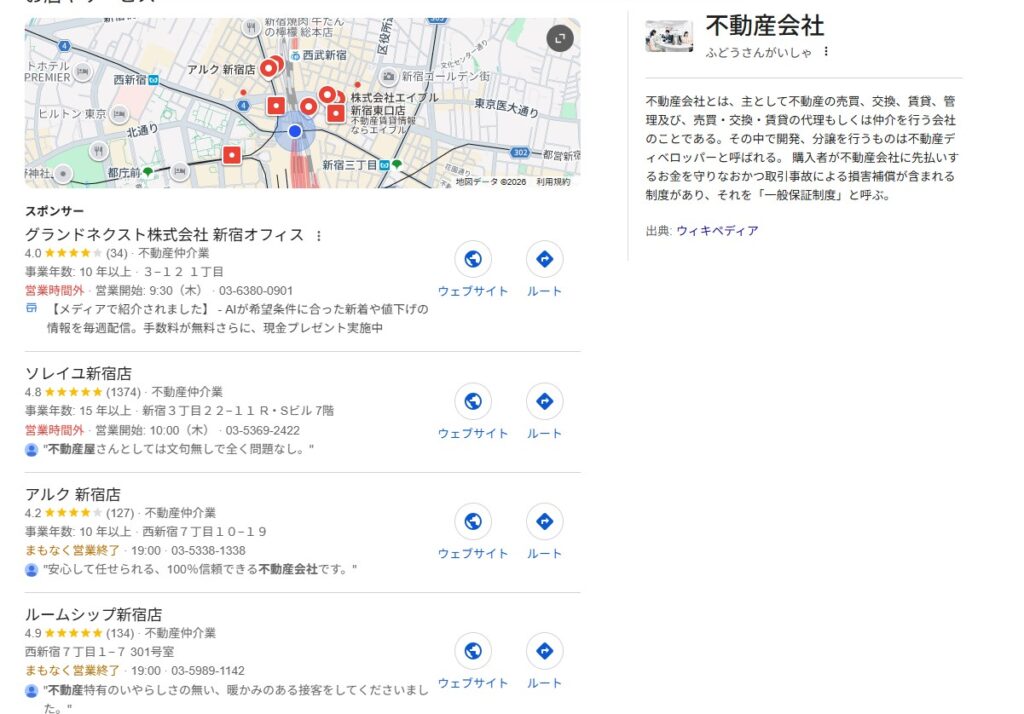The image size is (1024, 714).
Task: Open website icon for ルームシップ新宿店
Action: [x=473, y=652]
